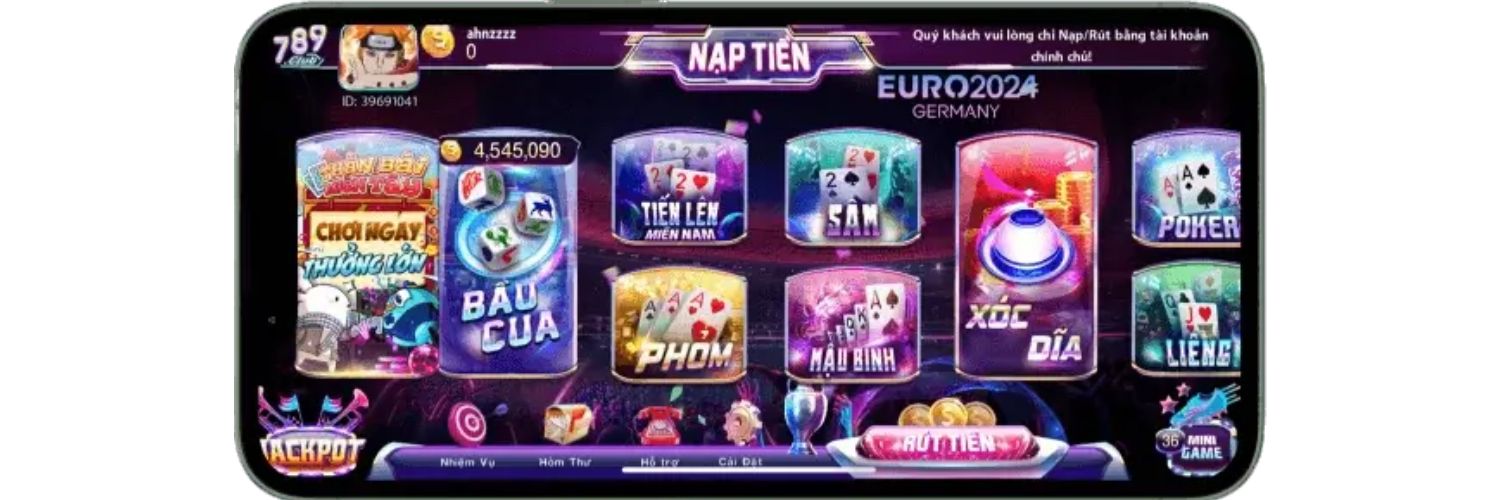Open the Hòm Thư mailbox icon
Viewport: 1500px width, 500px height.
(567, 422)
